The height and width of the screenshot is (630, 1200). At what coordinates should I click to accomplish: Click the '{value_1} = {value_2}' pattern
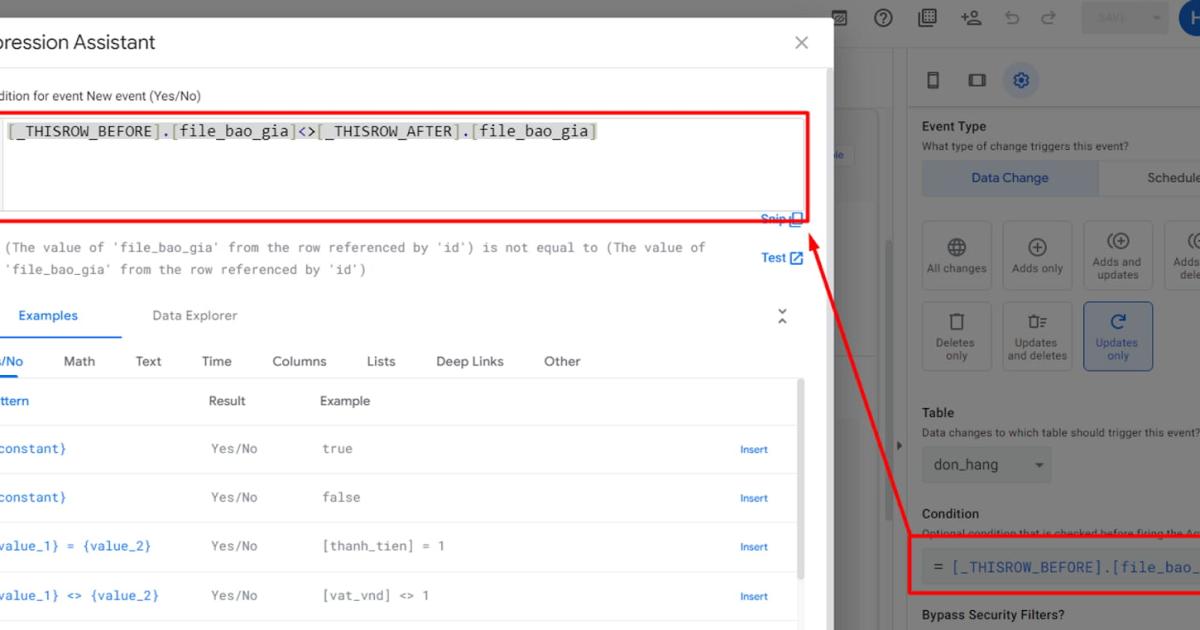[75, 547]
